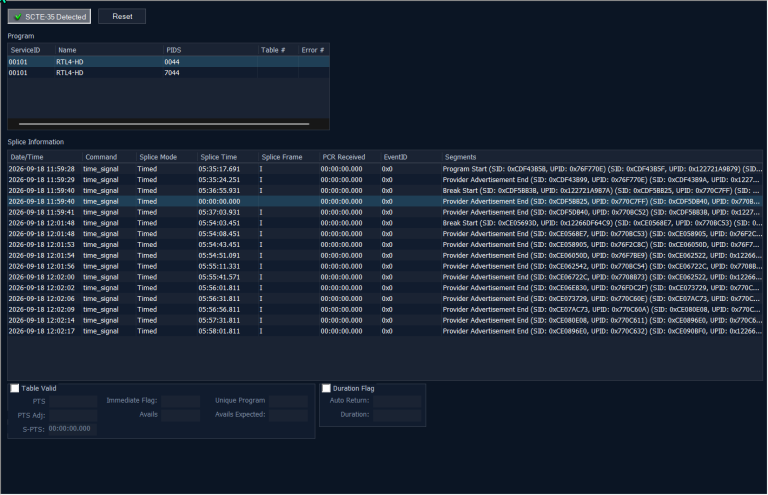Sort by the Date/Time column header
This screenshot has height=495, width=768.
[45, 157]
